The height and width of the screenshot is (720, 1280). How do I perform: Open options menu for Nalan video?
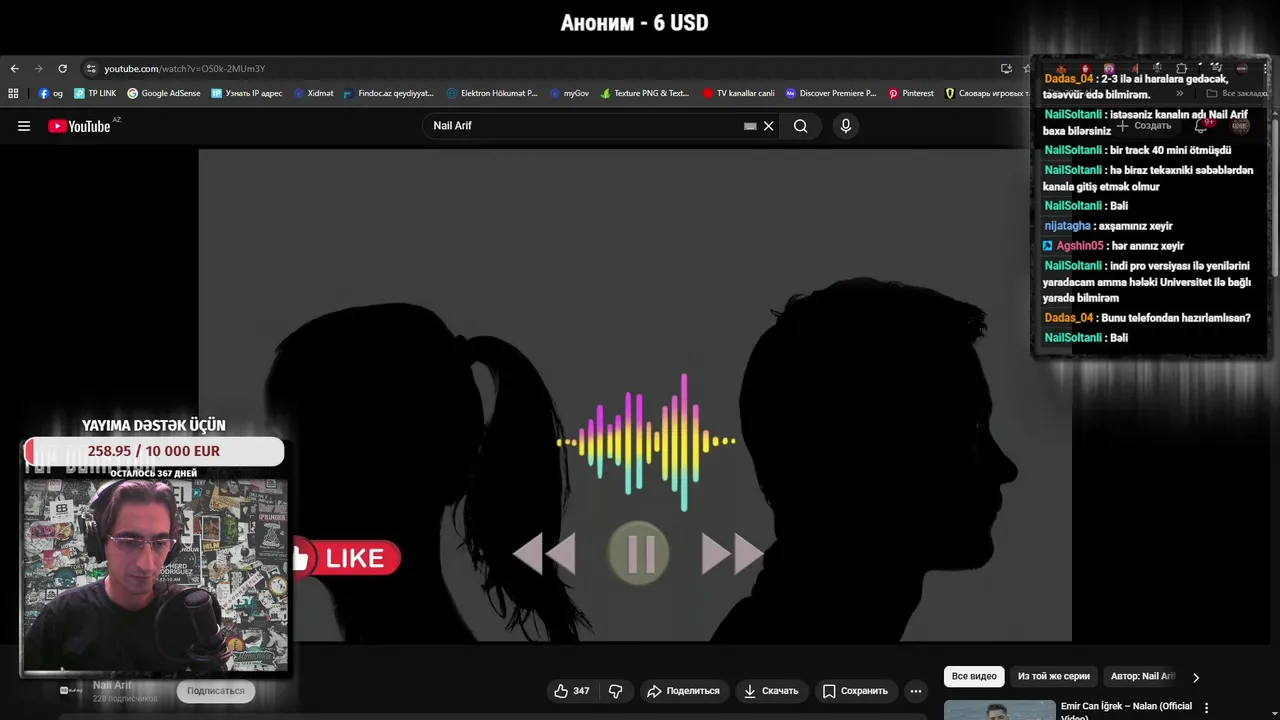coord(1206,708)
